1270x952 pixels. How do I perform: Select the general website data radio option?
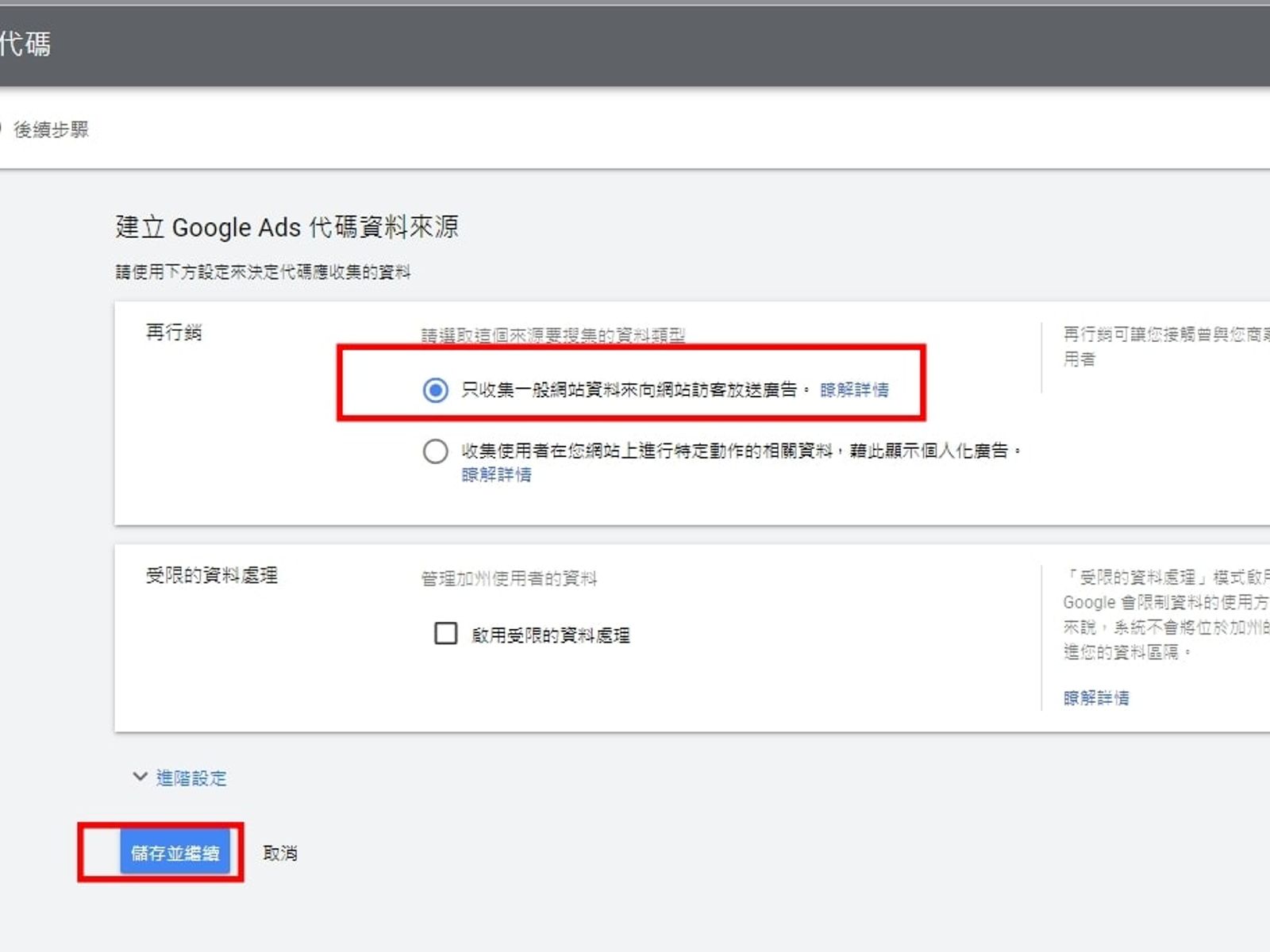coord(435,390)
